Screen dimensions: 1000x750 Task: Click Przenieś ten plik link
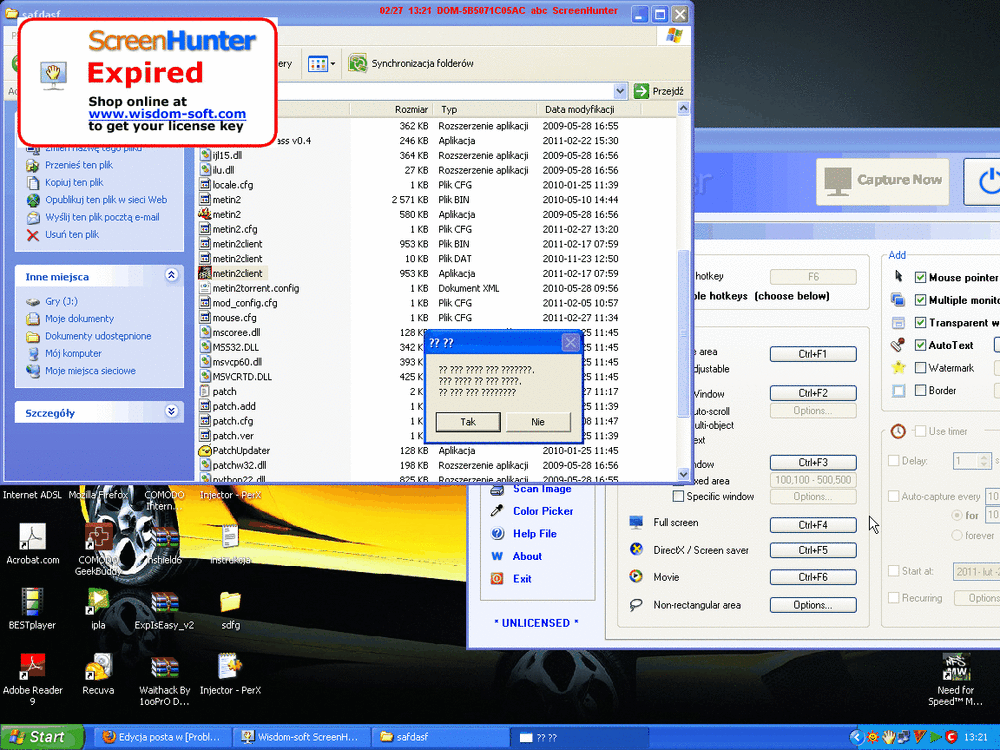coord(78,165)
